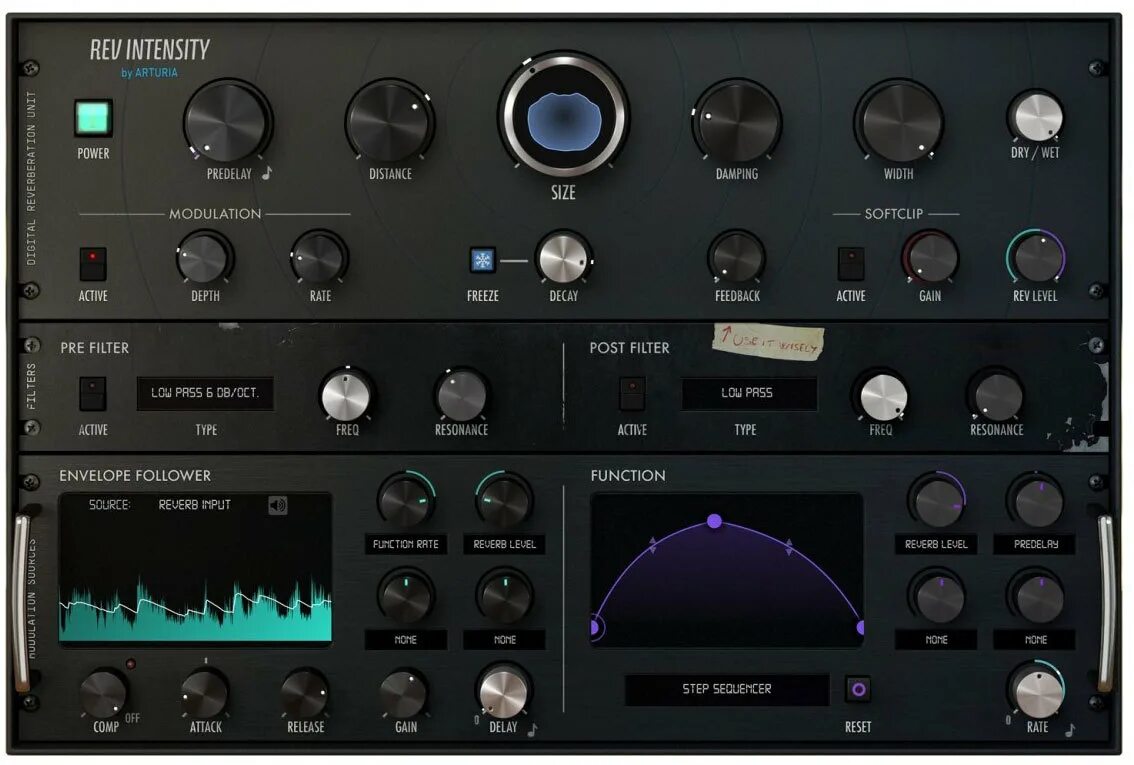The width and height of the screenshot is (1134, 765).
Task: Click the Pre Filter Resonance knob
Action: click(x=461, y=396)
